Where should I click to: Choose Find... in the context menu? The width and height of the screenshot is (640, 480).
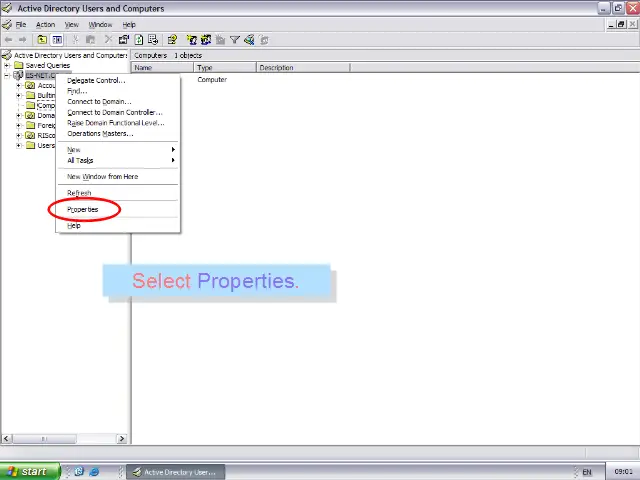point(118,91)
